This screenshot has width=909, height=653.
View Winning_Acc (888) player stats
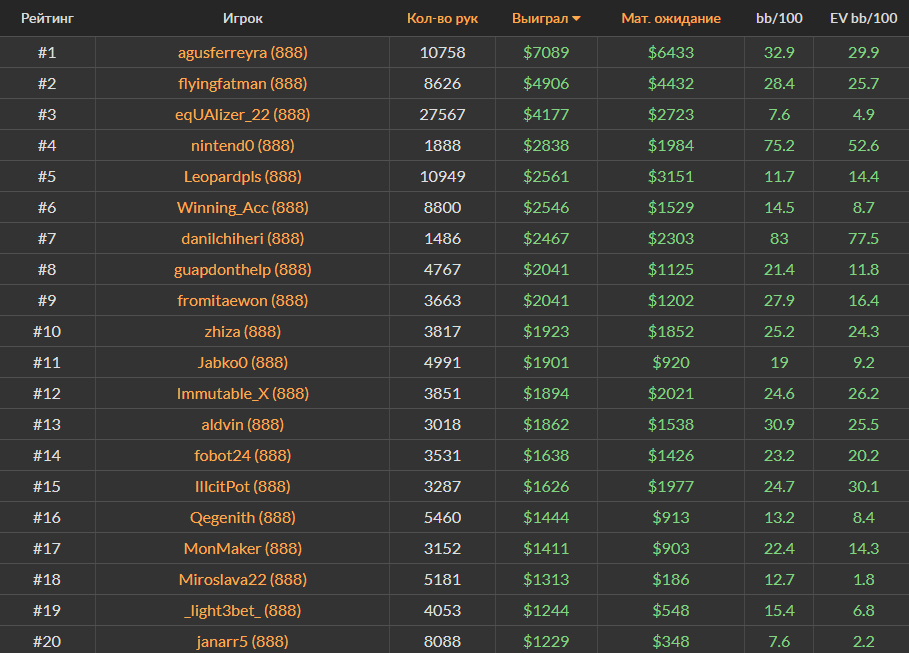[x=242, y=207]
